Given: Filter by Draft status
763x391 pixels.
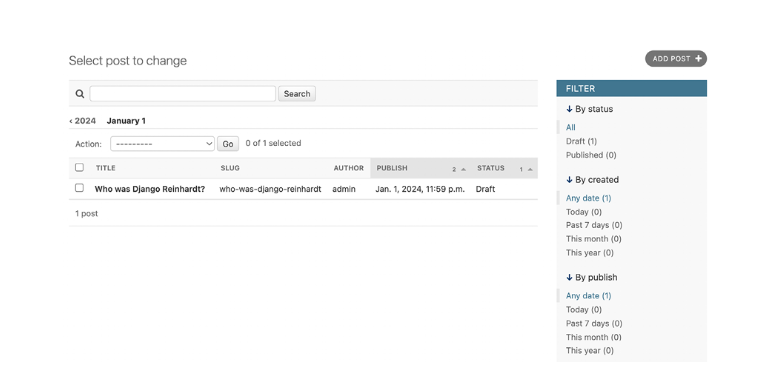Looking at the screenshot, I should 581,141.
